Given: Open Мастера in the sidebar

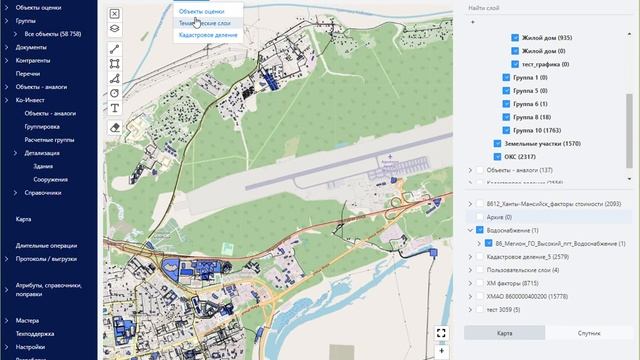Looking at the screenshot, I should (x=27, y=320).
